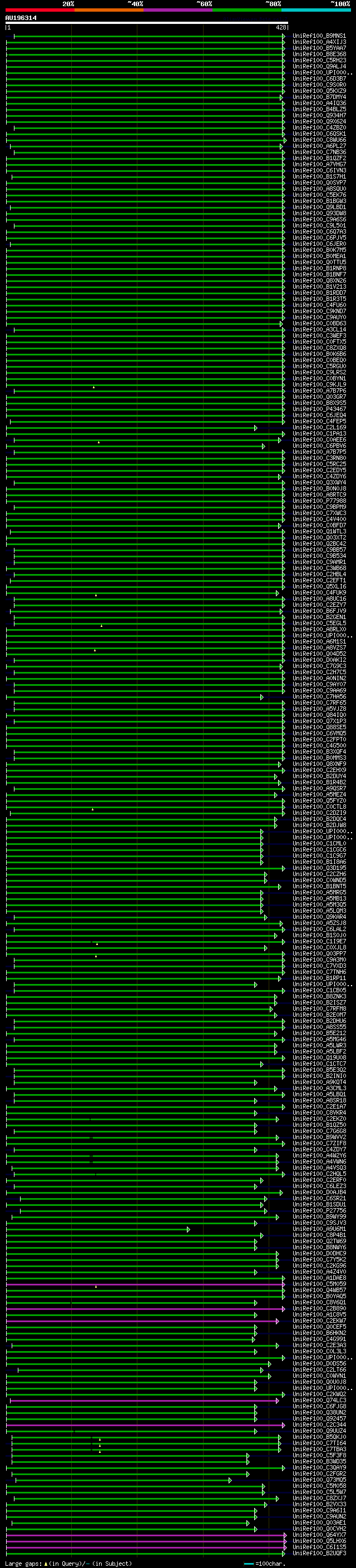Click hit UniRef100_Q19U08
Viewport: 356px width, 1568px height.
(x=319, y=1058)
